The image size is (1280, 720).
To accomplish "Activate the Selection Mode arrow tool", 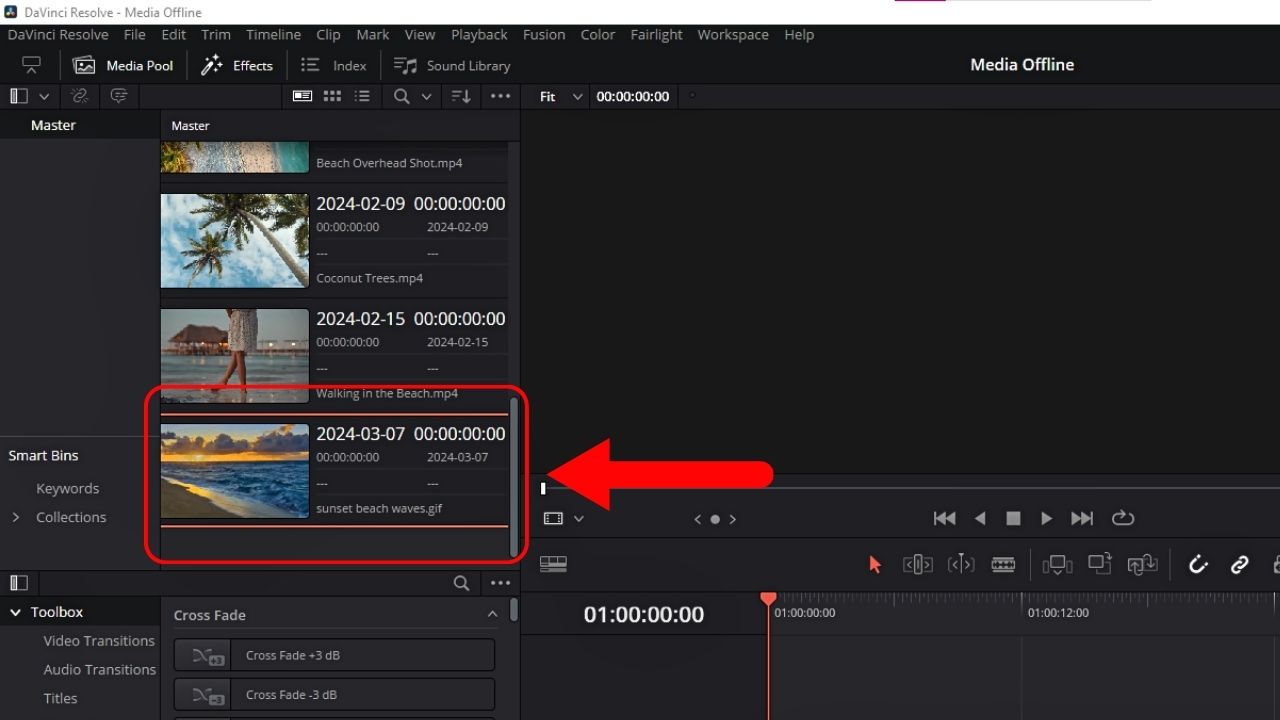I will coord(875,564).
